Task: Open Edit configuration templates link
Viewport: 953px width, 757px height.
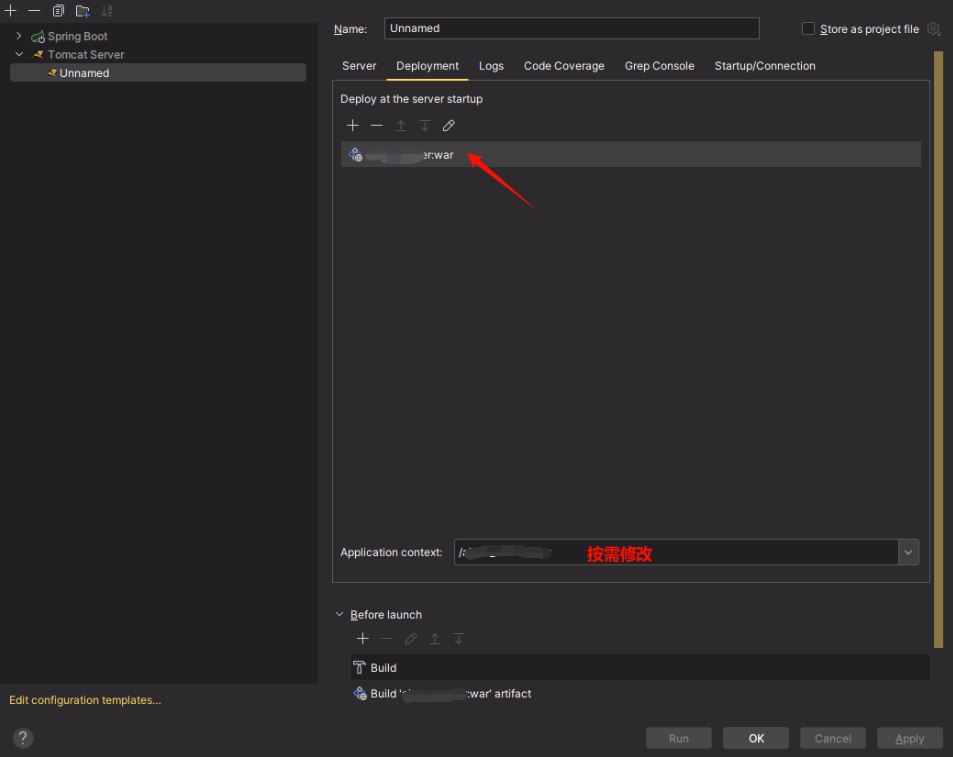Action: [85, 700]
